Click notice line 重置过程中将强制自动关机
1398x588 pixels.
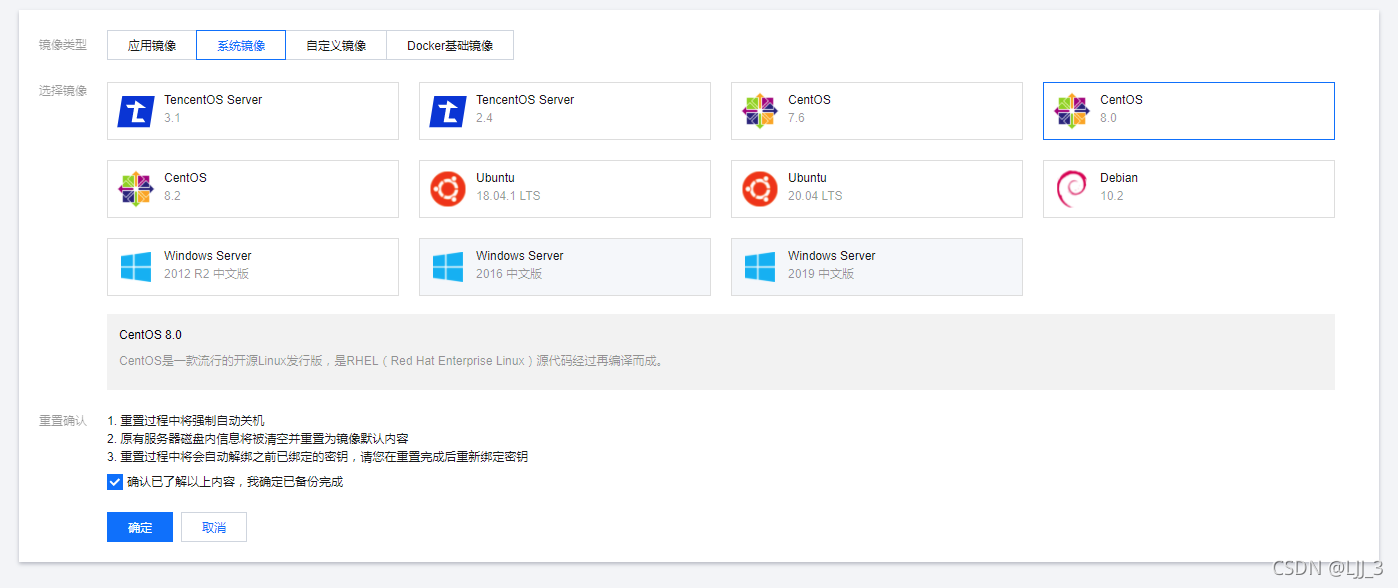(186, 421)
